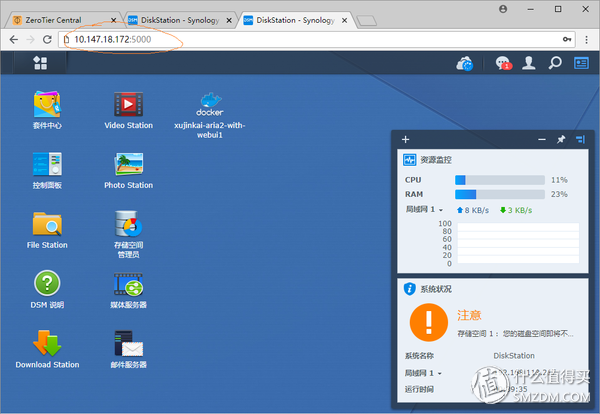Click the orange warning exclamation icon

[x=429, y=322]
